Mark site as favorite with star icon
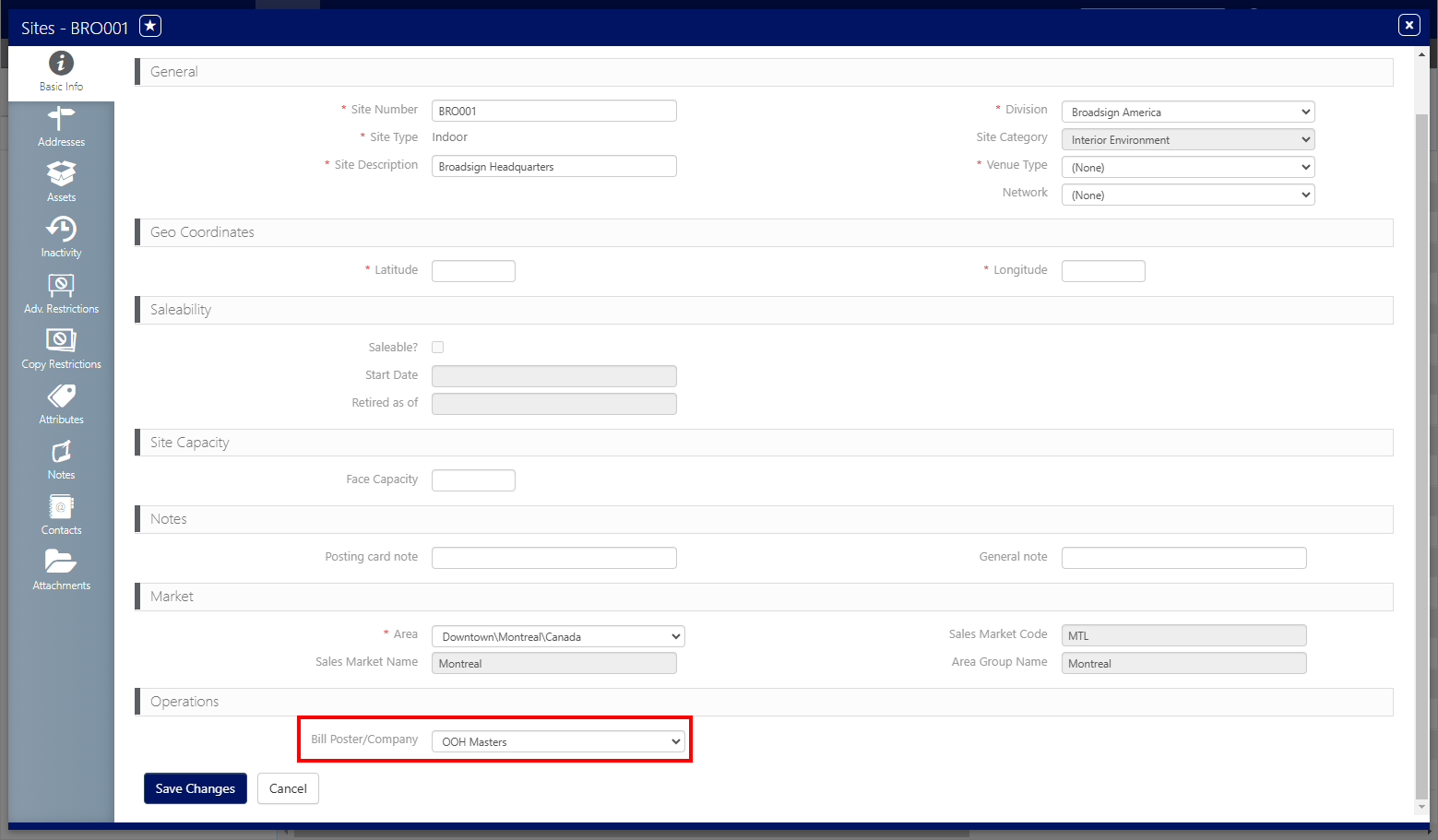 click(150, 26)
